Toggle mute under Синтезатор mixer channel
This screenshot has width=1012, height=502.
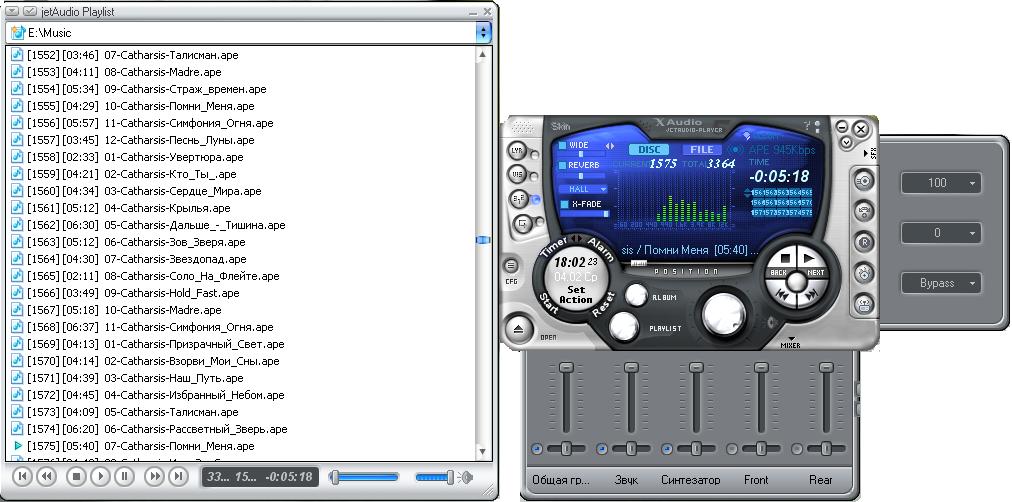coord(667,449)
